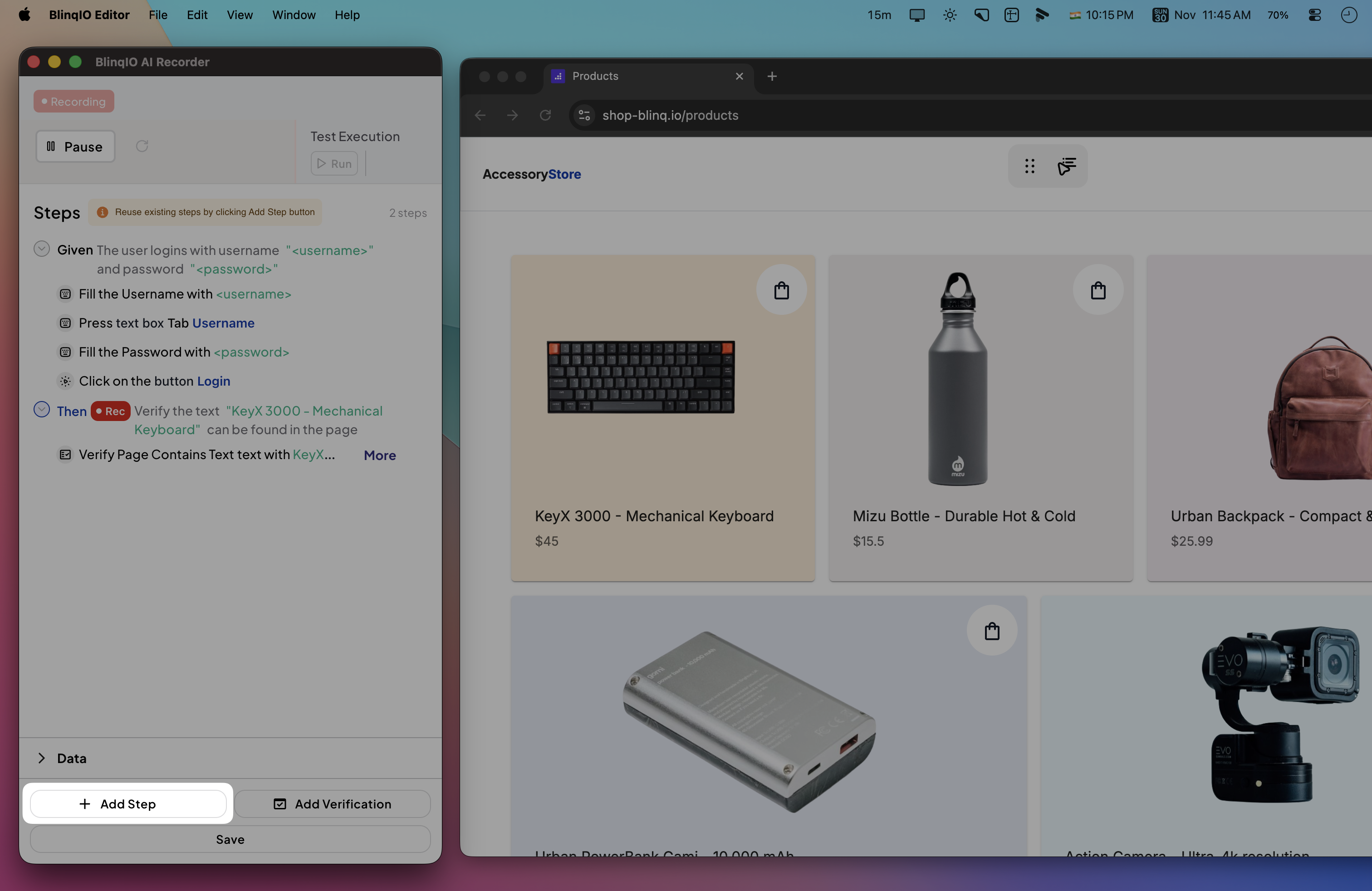
Task: Add Mizu Bottle to cart via bag icon
Action: [1098, 290]
